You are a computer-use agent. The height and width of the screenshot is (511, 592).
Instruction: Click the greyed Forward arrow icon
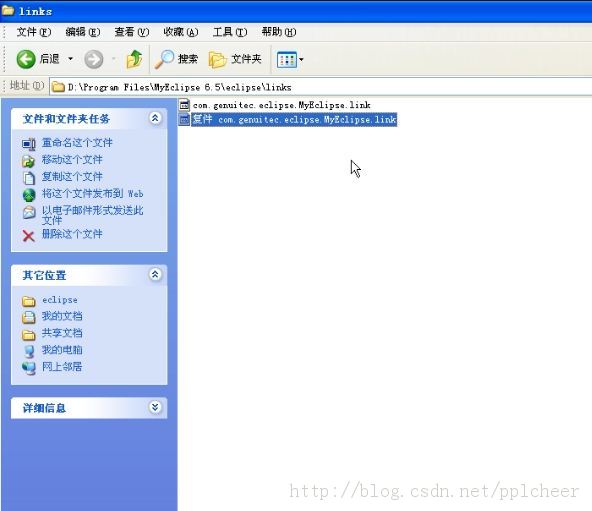pyautogui.click(x=93, y=59)
